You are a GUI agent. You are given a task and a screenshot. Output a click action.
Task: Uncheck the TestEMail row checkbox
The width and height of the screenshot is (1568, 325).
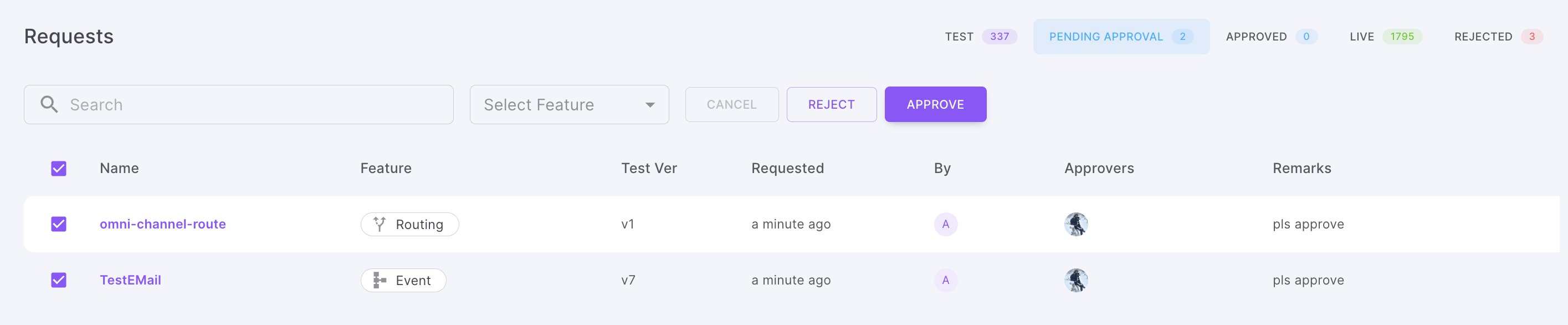point(58,281)
